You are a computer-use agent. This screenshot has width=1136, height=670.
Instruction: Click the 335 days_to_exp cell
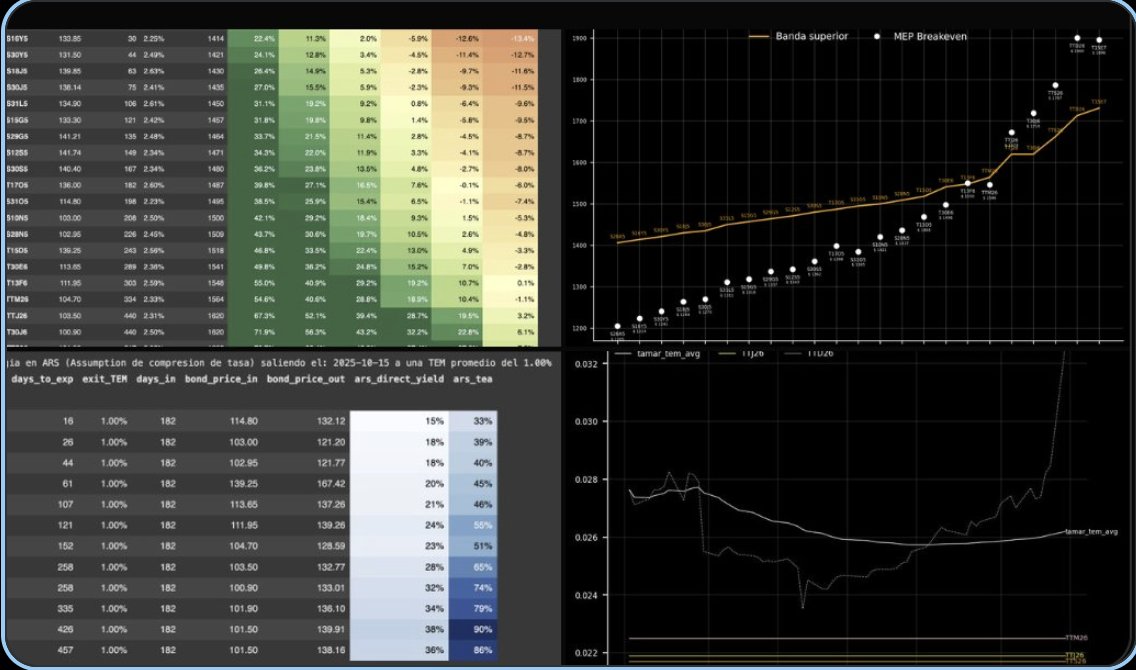[x=65, y=608]
